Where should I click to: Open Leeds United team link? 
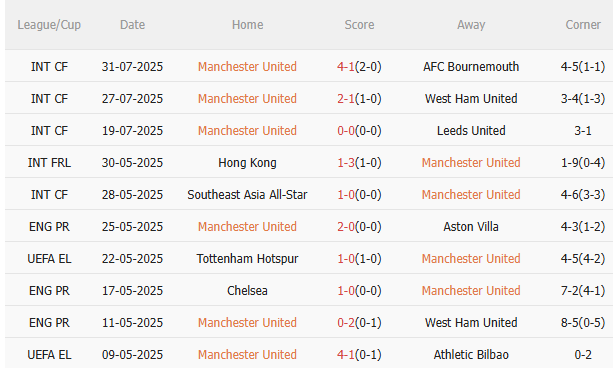pyautogui.click(x=471, y=131)
